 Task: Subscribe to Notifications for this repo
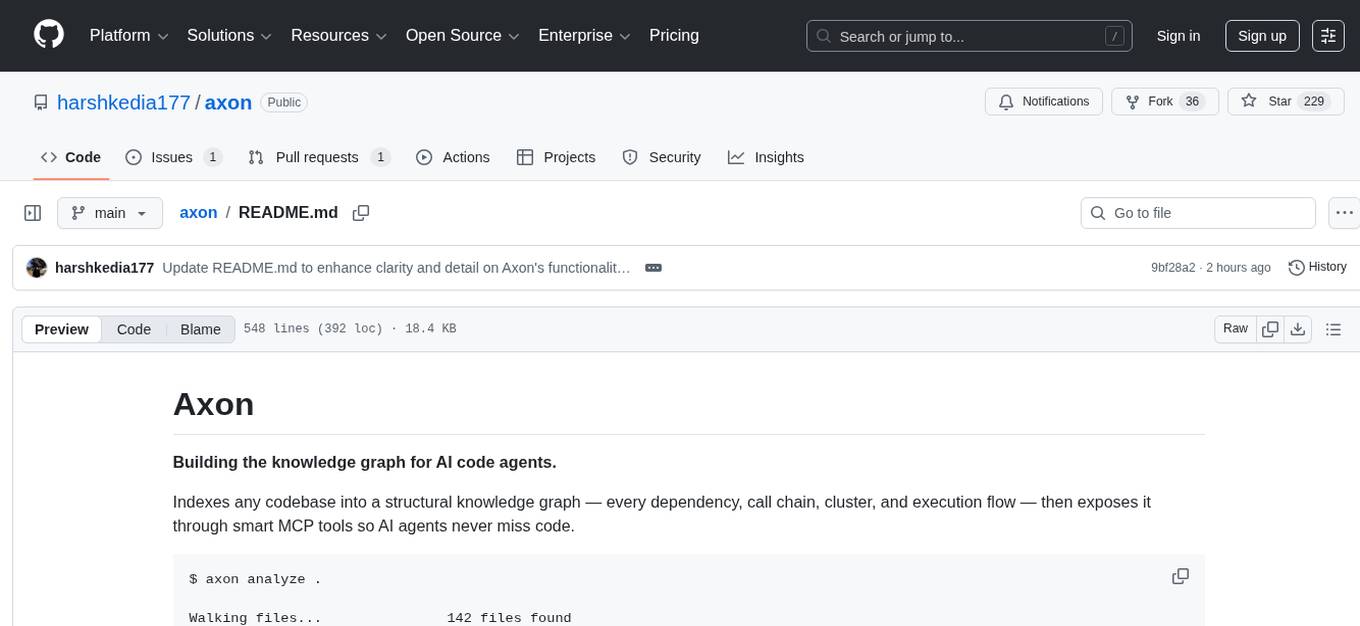click(1044, 101)
